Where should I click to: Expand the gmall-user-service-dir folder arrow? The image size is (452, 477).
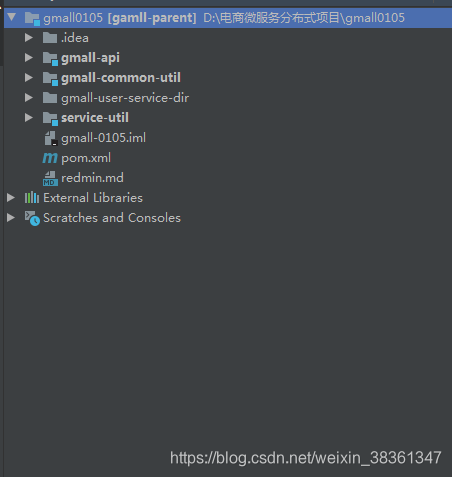29,98
